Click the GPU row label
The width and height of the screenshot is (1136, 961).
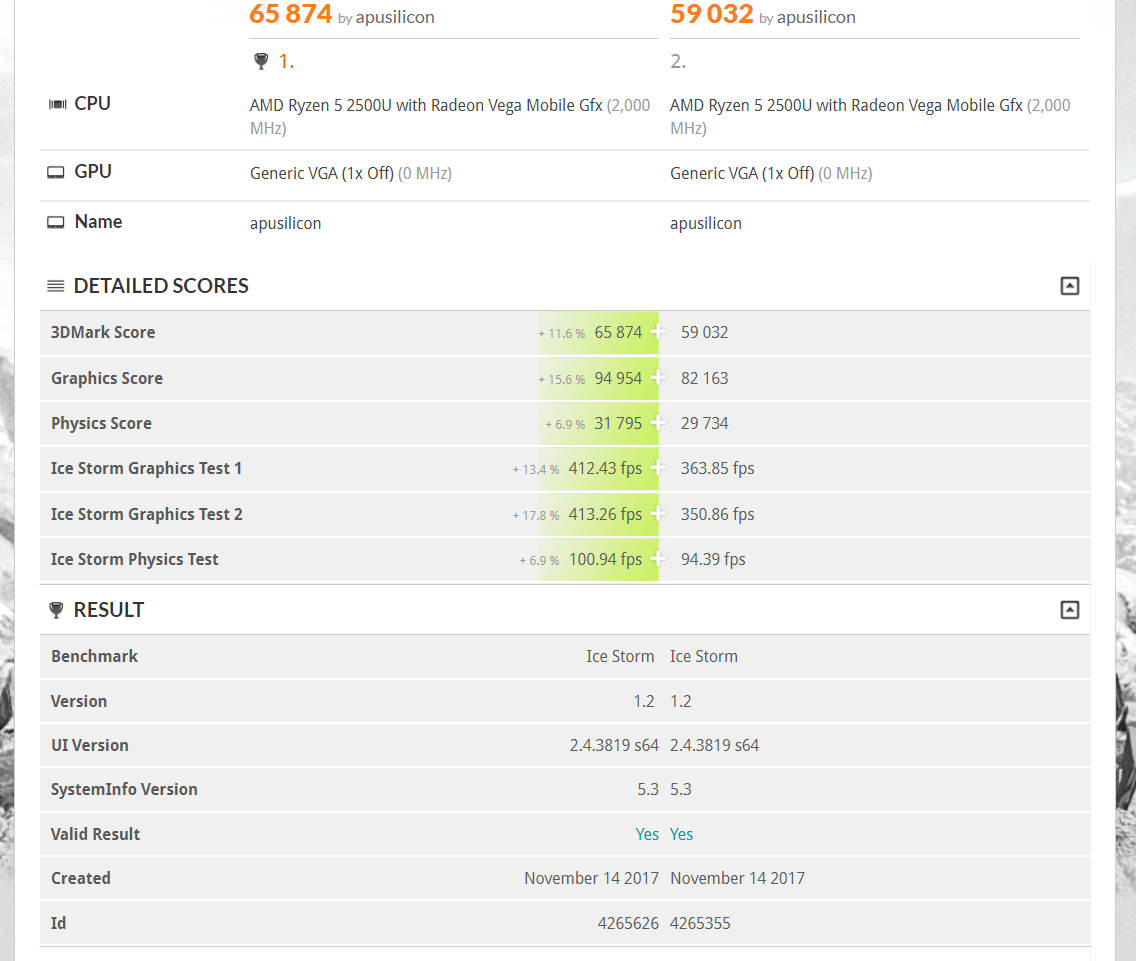point(93,172)
